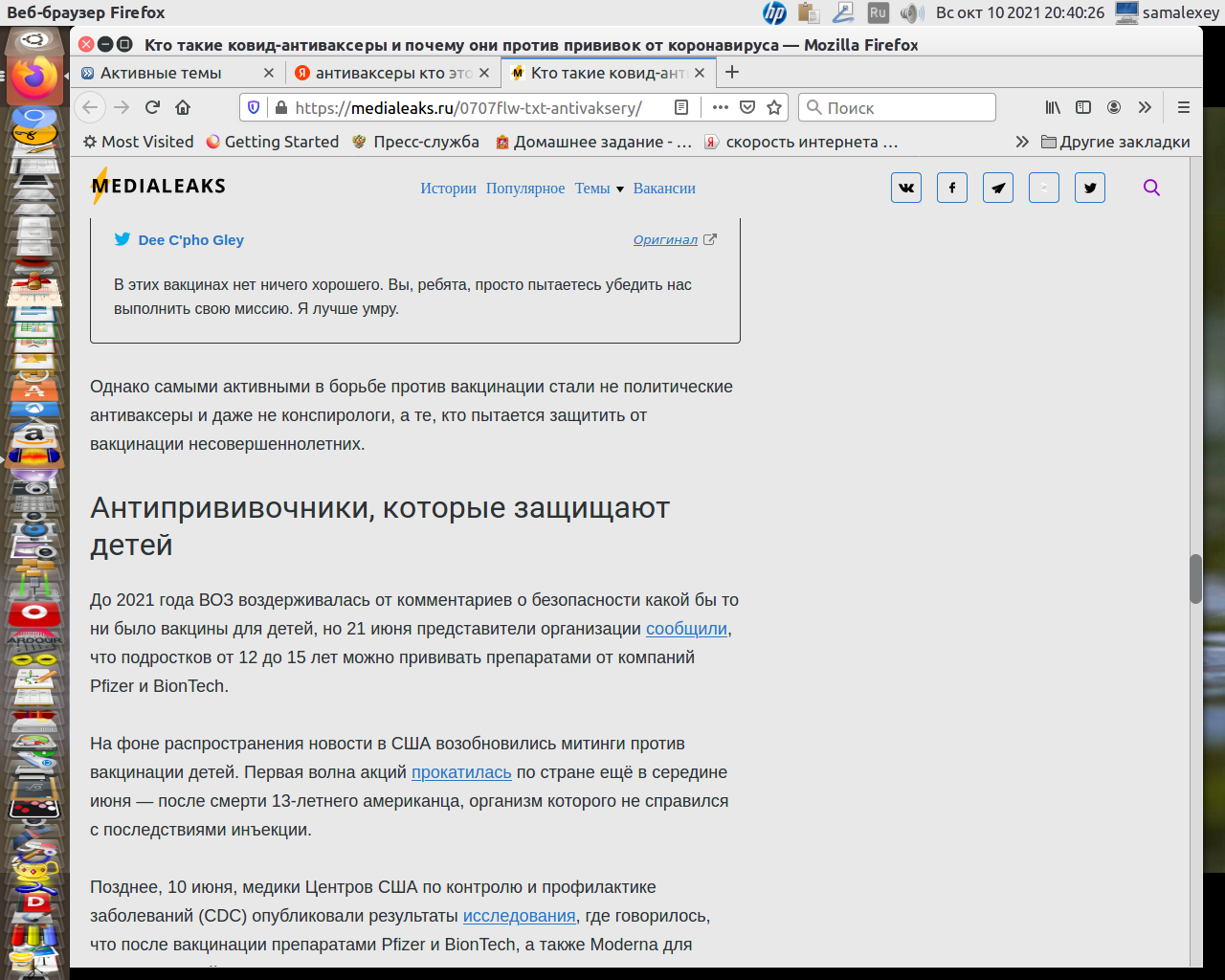Image resolution: width=1225 pixels, height=980 pixels.
Task: Open the Пресс-служба bookmark
Action: [x=415, y=142]
